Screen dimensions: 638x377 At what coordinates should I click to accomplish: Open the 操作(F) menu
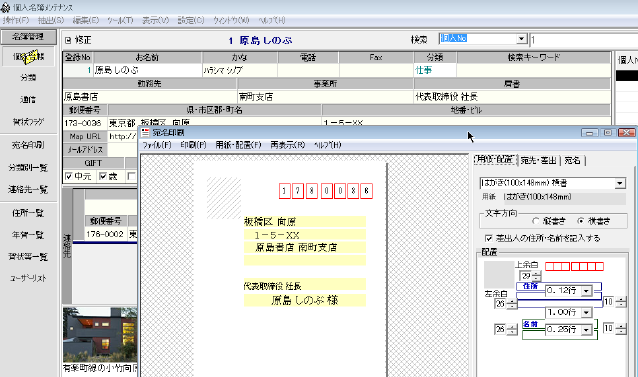tap(16, 20)
